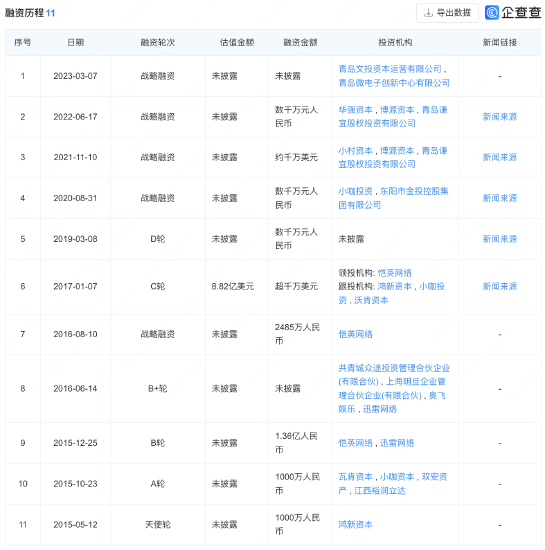Select the date cell 2015-10-23

click(75, 484)
